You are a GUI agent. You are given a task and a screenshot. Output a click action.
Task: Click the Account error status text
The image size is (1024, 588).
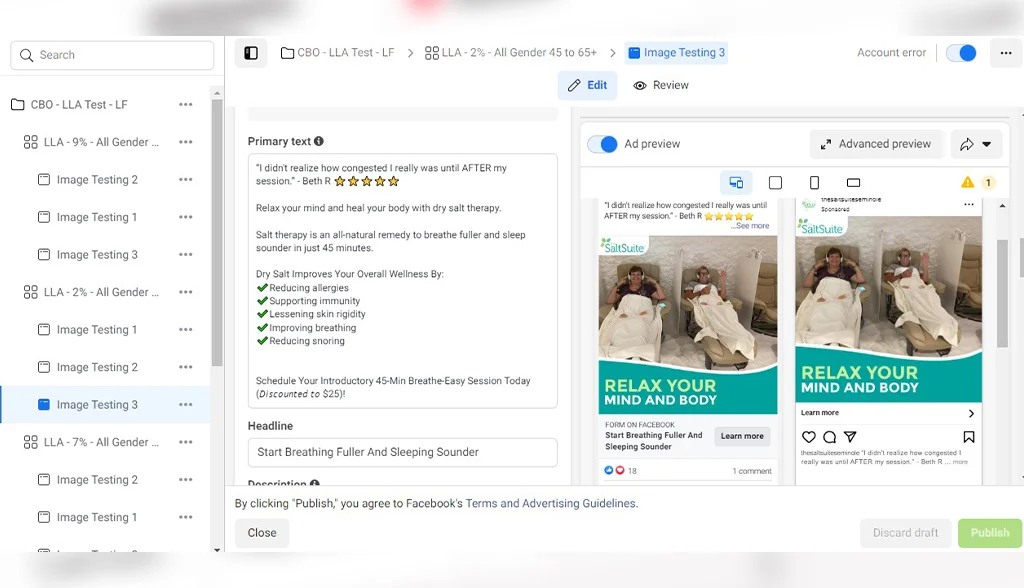[x=891, y=53]
